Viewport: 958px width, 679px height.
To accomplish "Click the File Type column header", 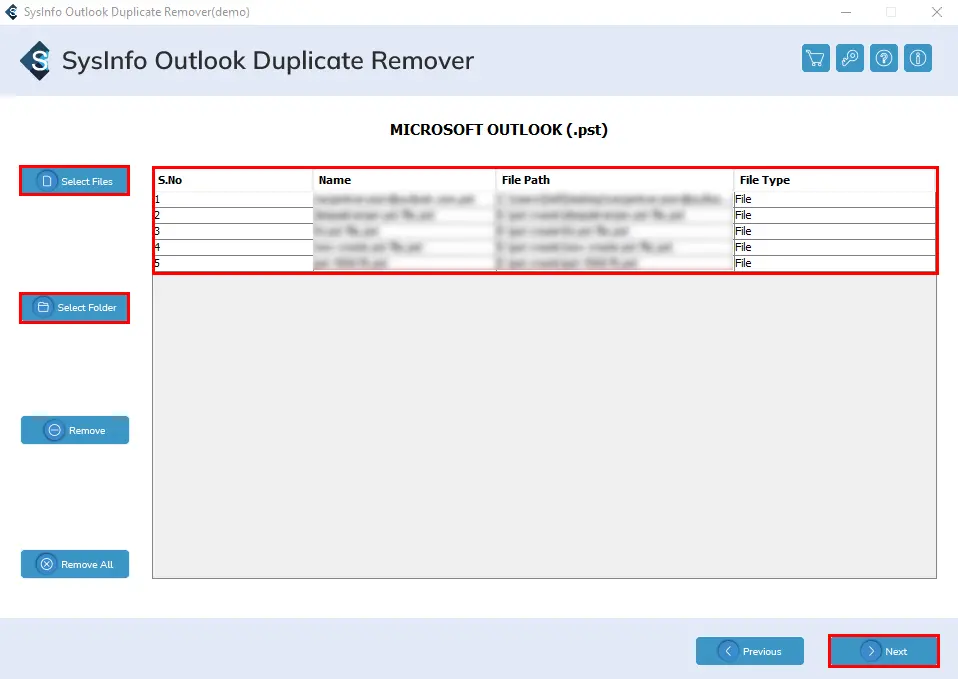I will pyautogui.click(x=835, y=180).
